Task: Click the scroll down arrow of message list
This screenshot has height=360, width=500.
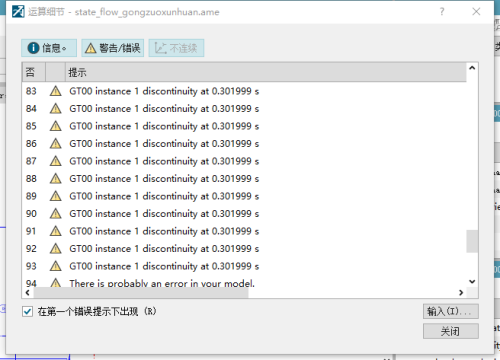Action: click(x=472, y=282)
